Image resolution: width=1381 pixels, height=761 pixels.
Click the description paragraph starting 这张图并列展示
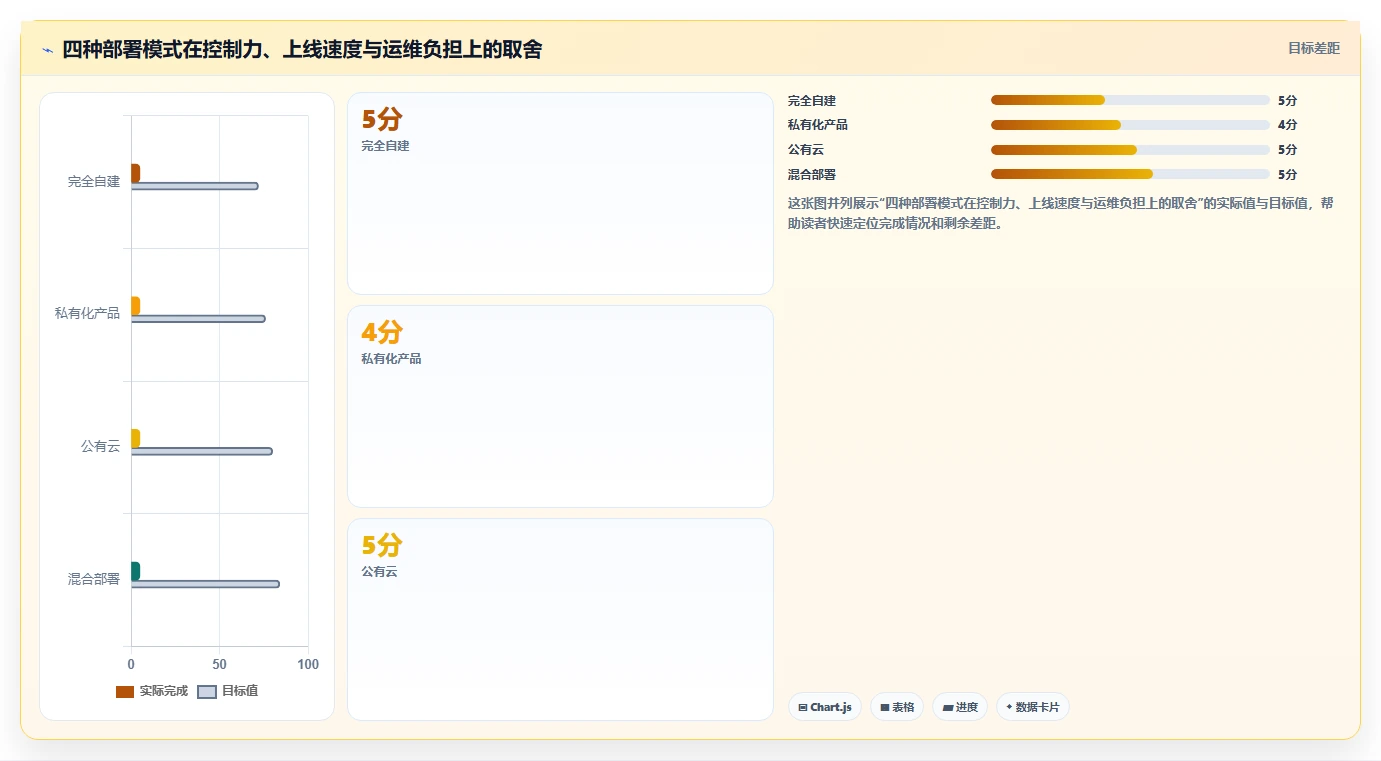(x=1061, y=213)
